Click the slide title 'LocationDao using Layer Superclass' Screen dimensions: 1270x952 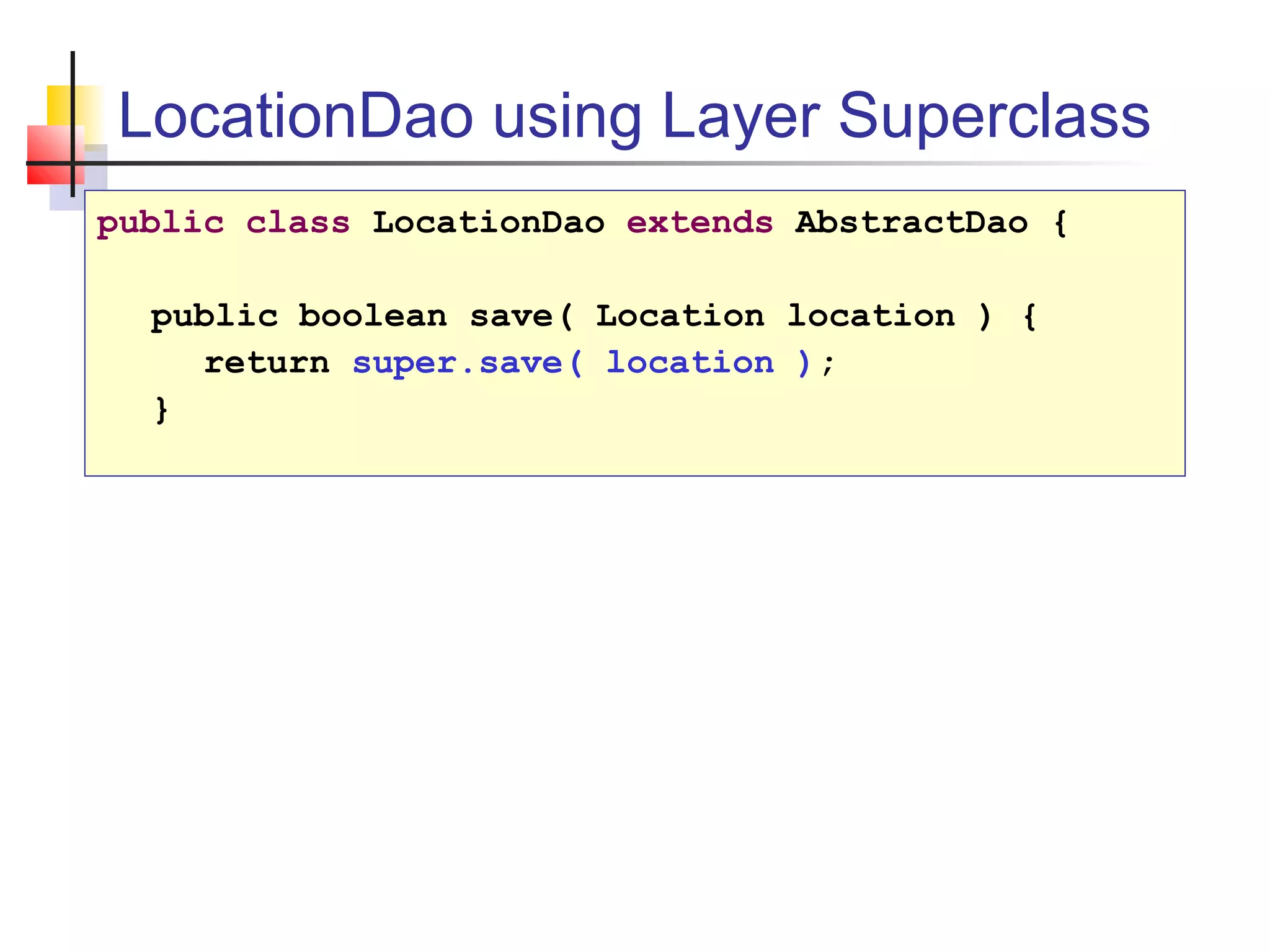pos(633,117)
